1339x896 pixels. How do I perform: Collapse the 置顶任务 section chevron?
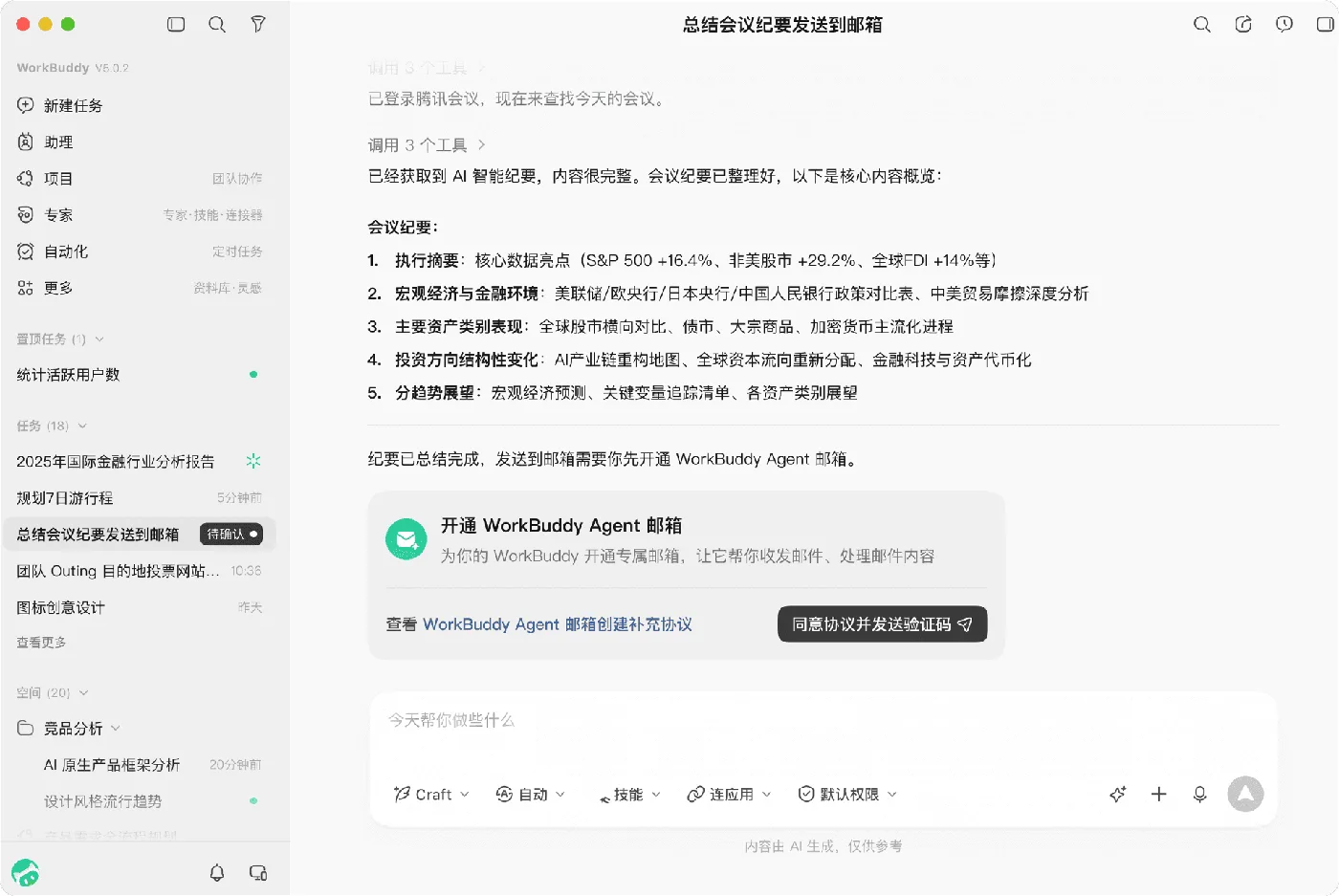click(99, 339)
